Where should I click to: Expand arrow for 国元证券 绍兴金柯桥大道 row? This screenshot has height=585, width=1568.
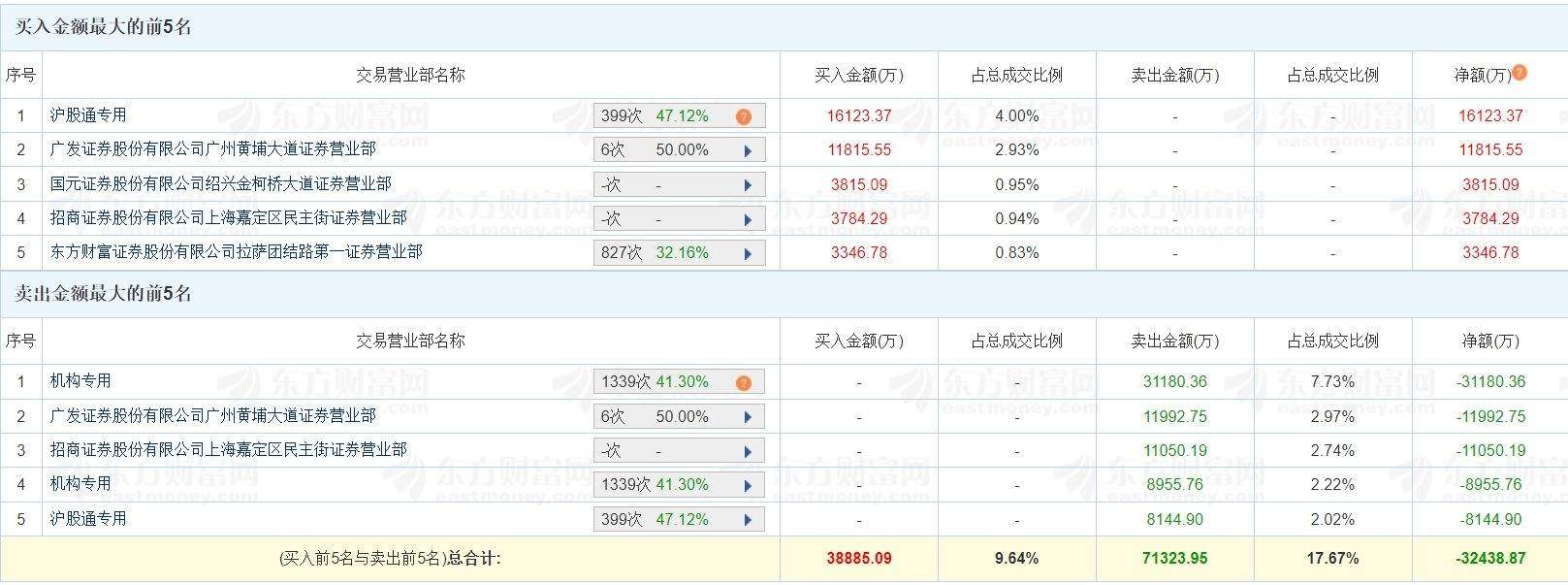(x=748, y=185)
